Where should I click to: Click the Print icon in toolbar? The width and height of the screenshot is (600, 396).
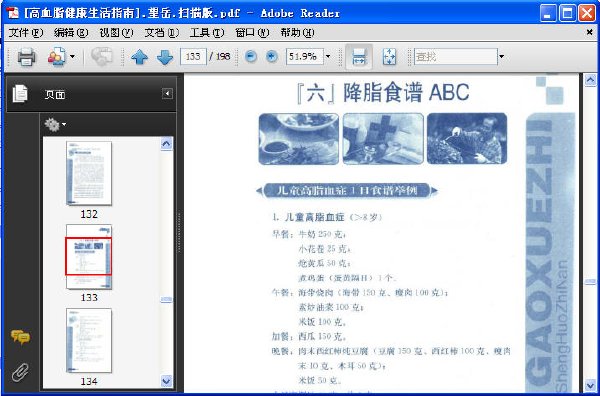26,57
